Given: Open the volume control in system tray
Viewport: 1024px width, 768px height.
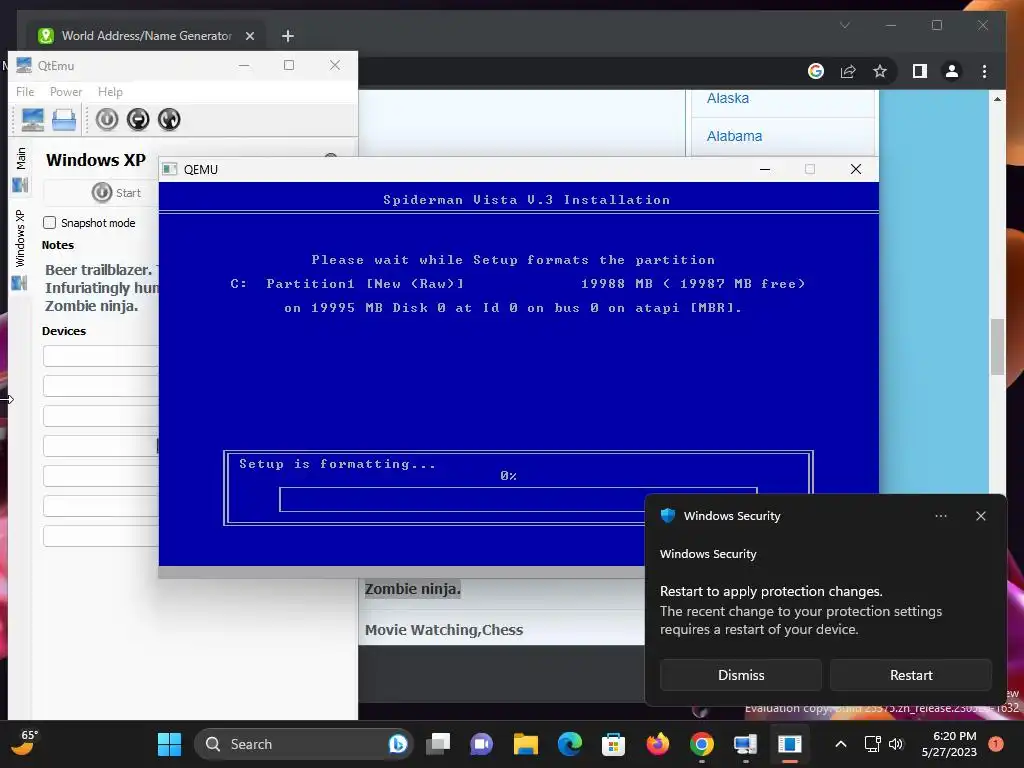Looking at the screenshot, I should tap(896, 744).
